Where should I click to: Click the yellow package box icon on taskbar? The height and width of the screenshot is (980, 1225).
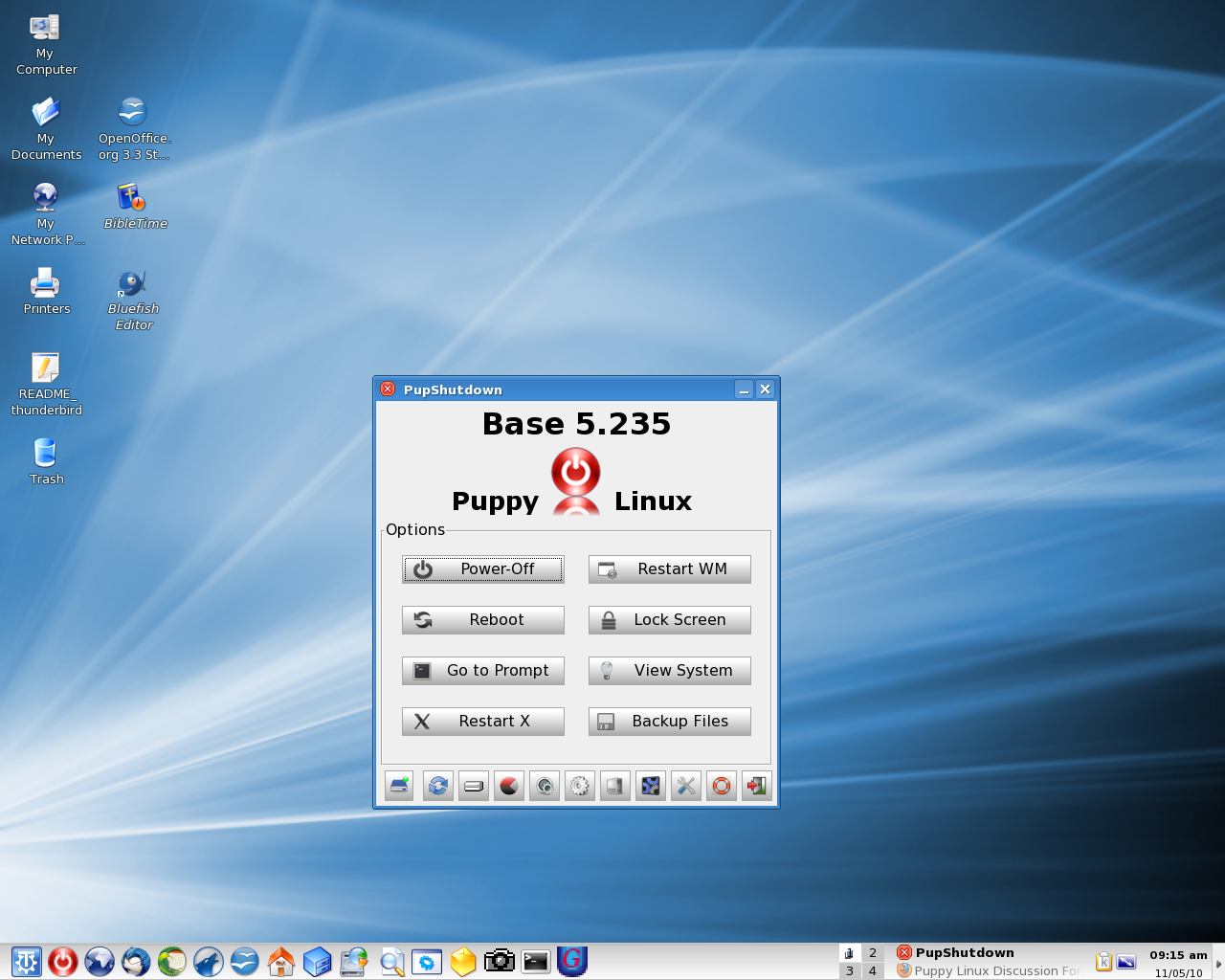(463, 961)
